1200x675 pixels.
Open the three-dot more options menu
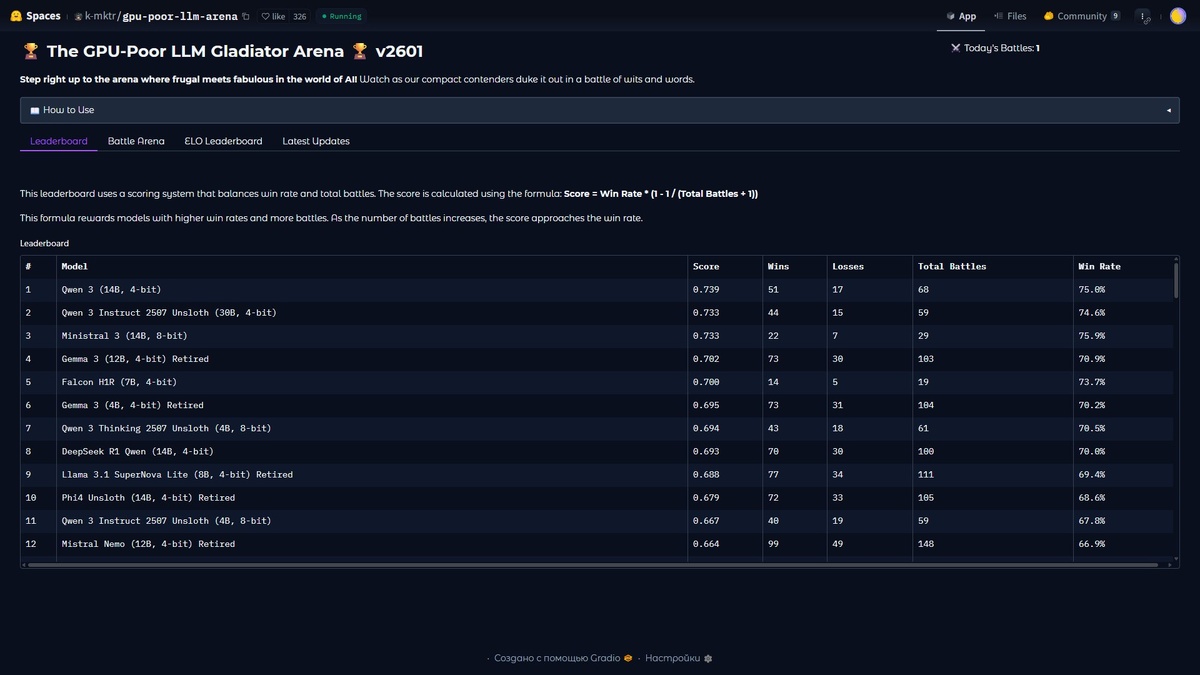point(1143,16)
